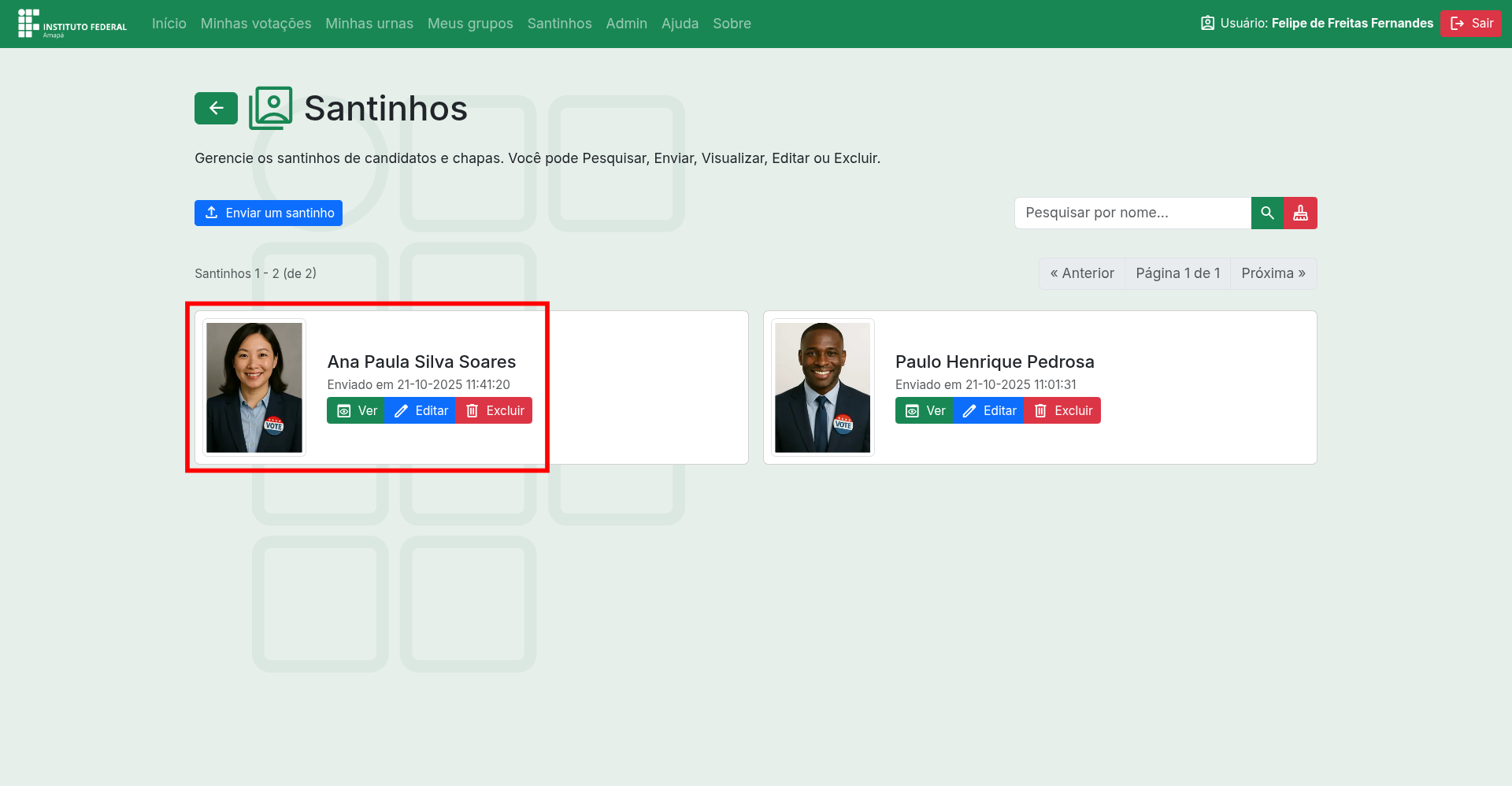The image size is (1512, 786).
Task: Click the green back arrow button
Action: coord(216,109)
